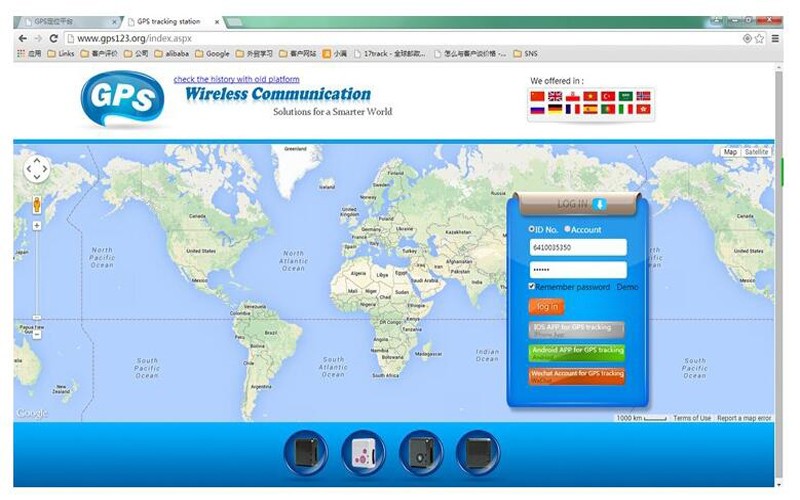
Task: Click the map zoom in plus button
Action: 37,226
